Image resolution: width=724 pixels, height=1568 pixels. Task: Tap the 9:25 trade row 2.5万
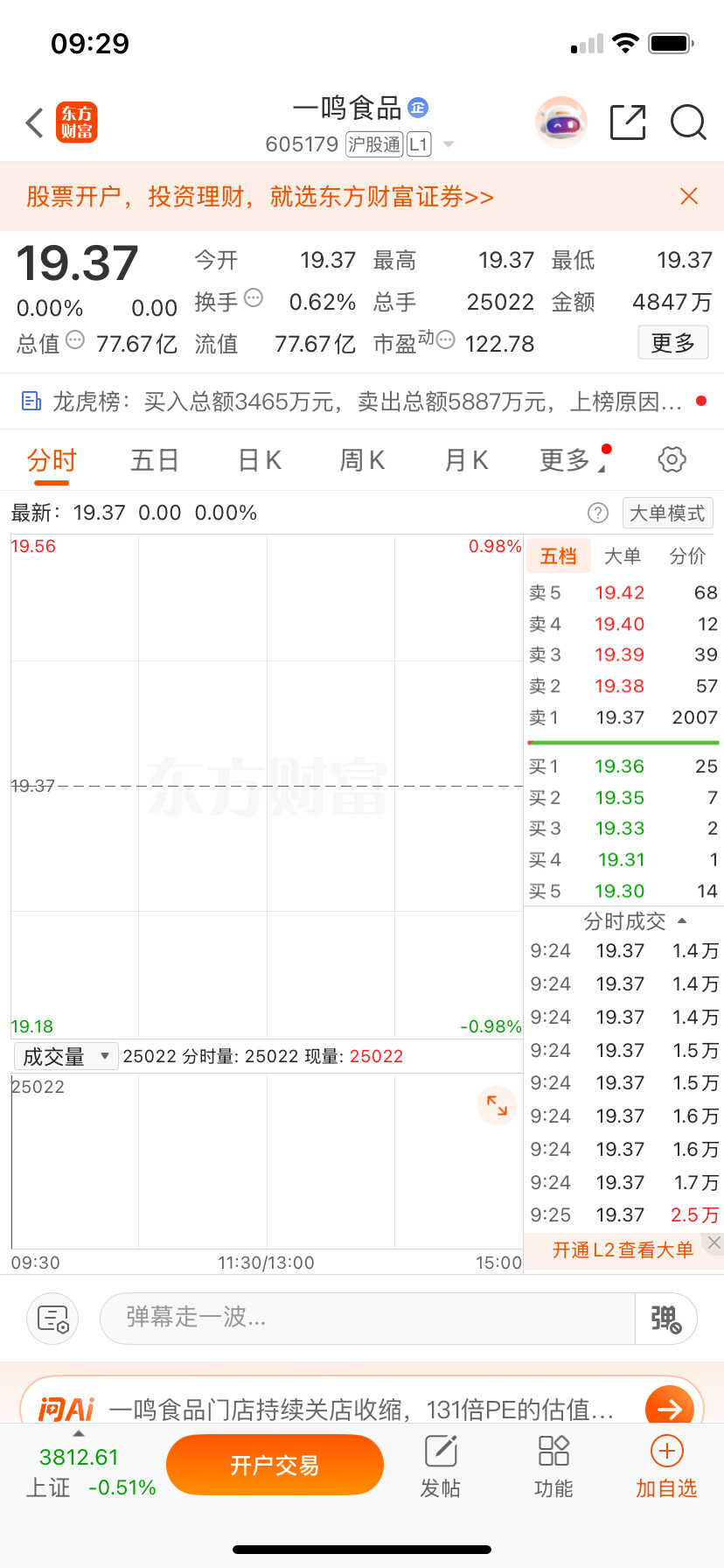tap(623, 1214)
